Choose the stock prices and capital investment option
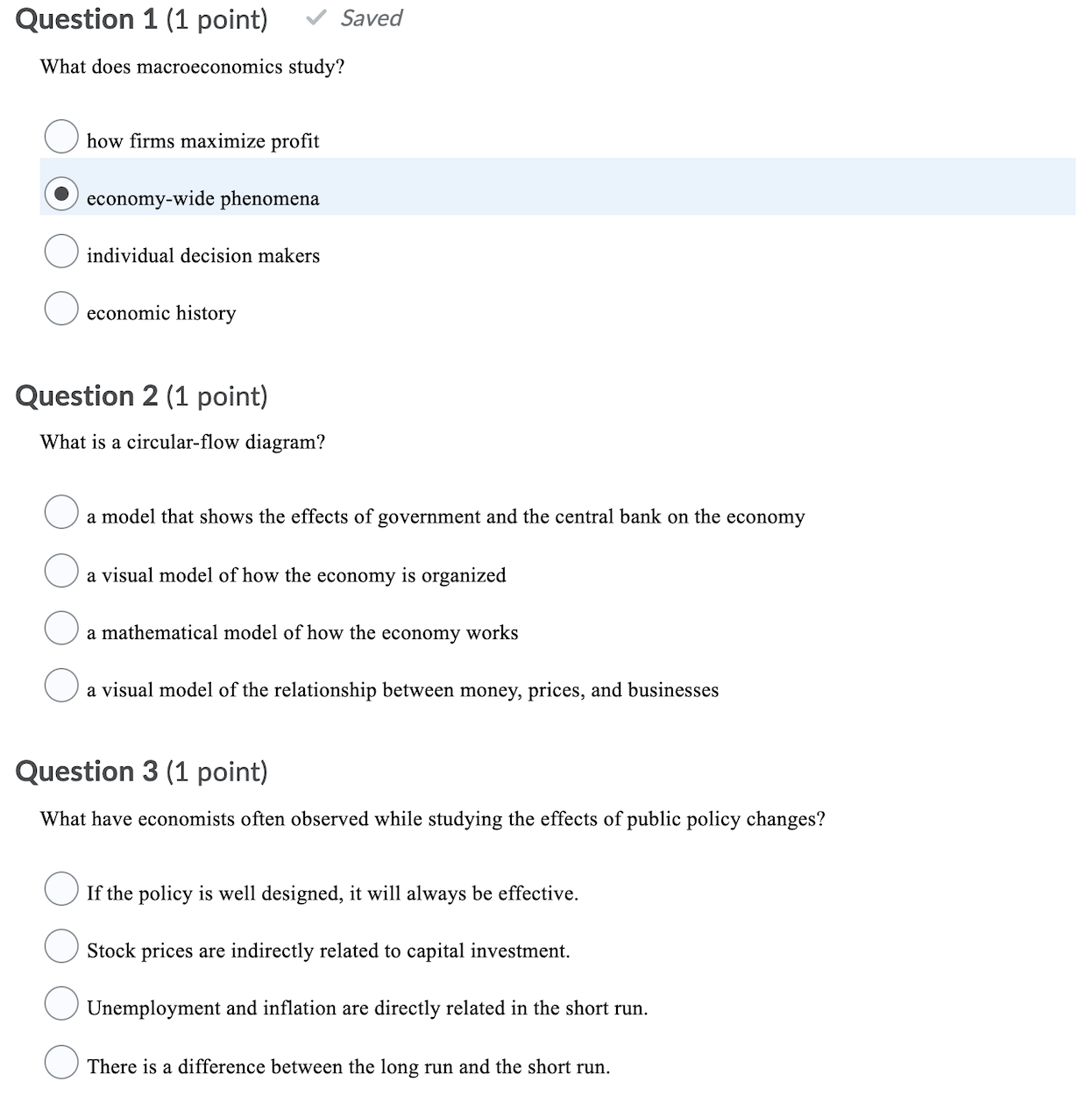Screen dimensions: 1092x1096 (61, 947)
